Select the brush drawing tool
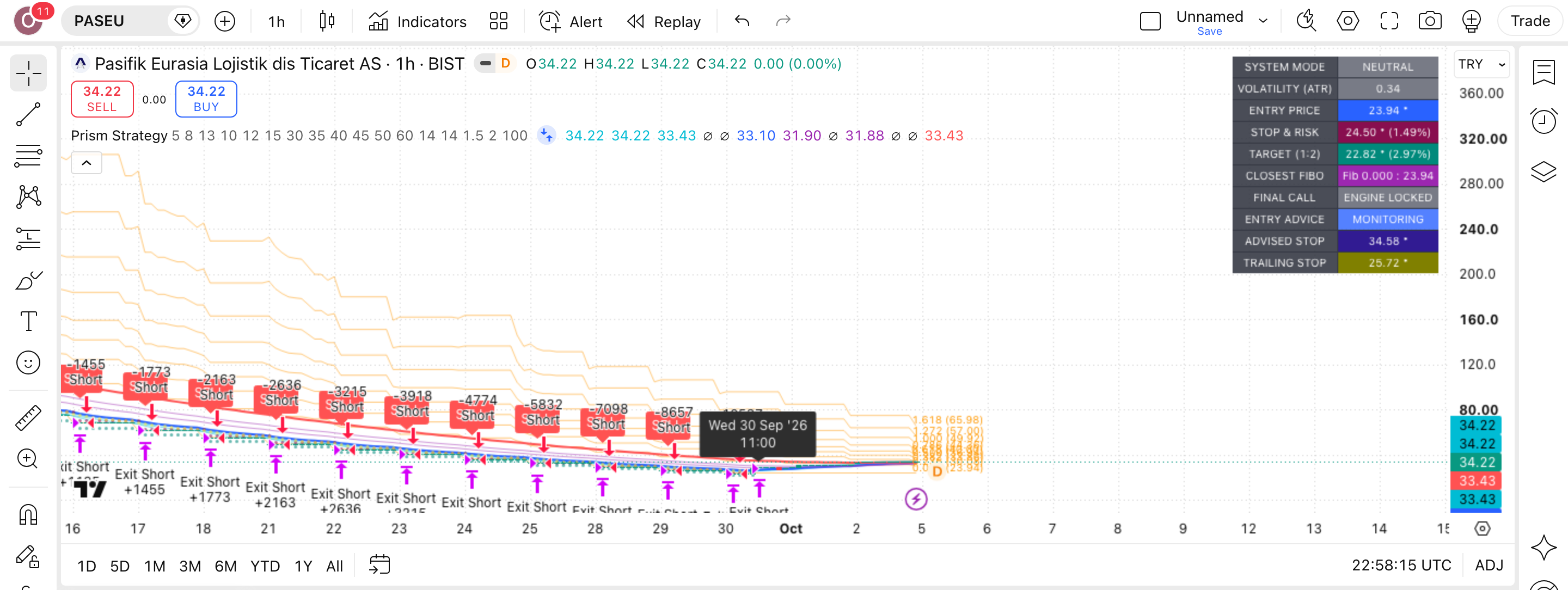Screen dimensions: 1568x590 [28, 280]
